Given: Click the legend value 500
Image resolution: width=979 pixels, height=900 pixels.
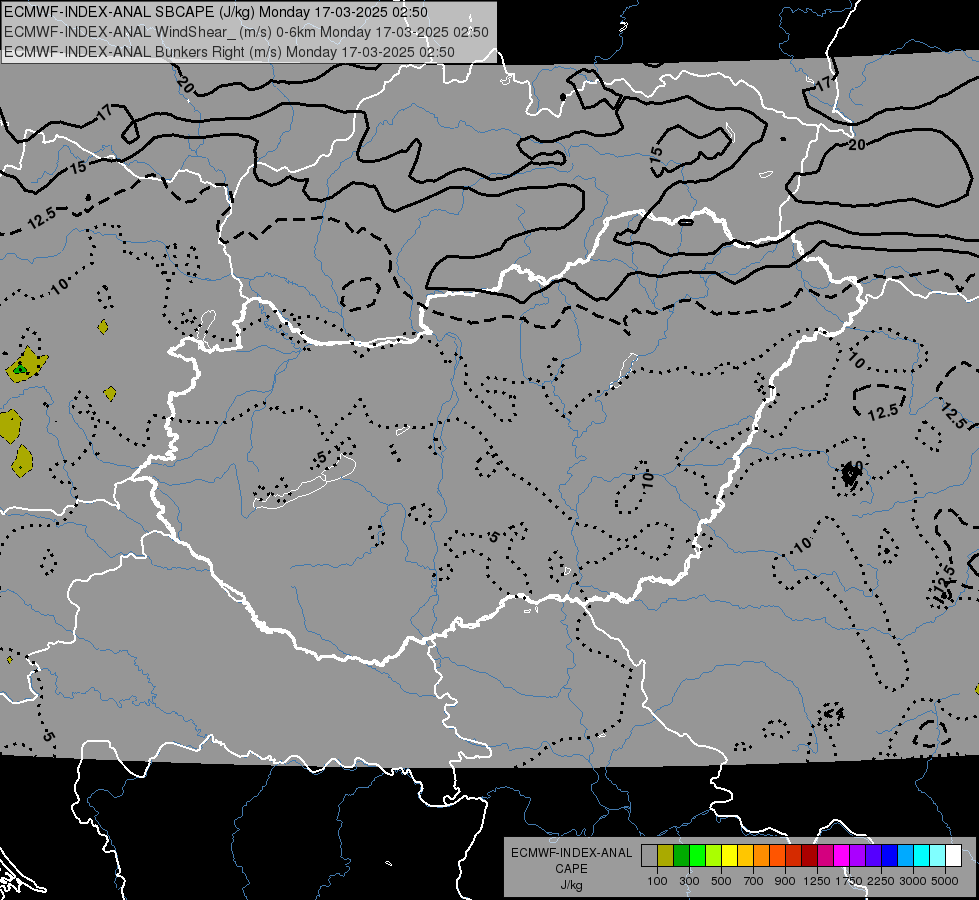Looking at the screenshot, I should [721, 881].
